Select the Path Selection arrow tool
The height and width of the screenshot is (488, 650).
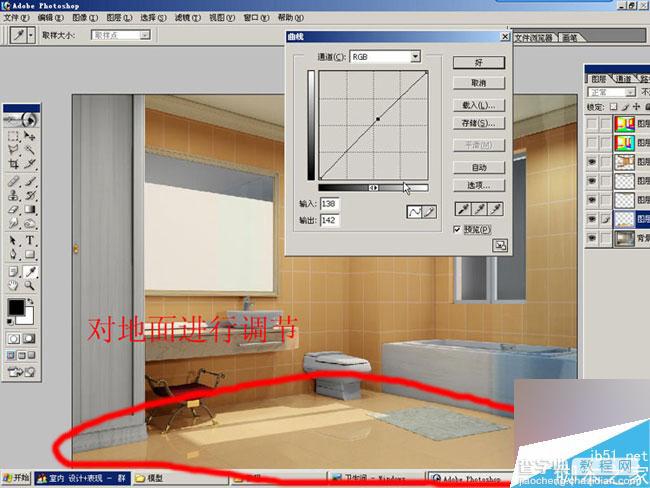tap(13, 240)
